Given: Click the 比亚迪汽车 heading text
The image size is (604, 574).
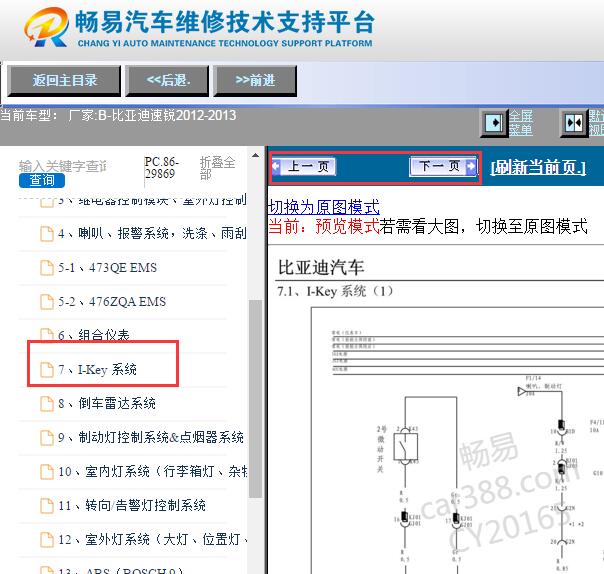Looking at the screenshot, I should coord(321,267).
